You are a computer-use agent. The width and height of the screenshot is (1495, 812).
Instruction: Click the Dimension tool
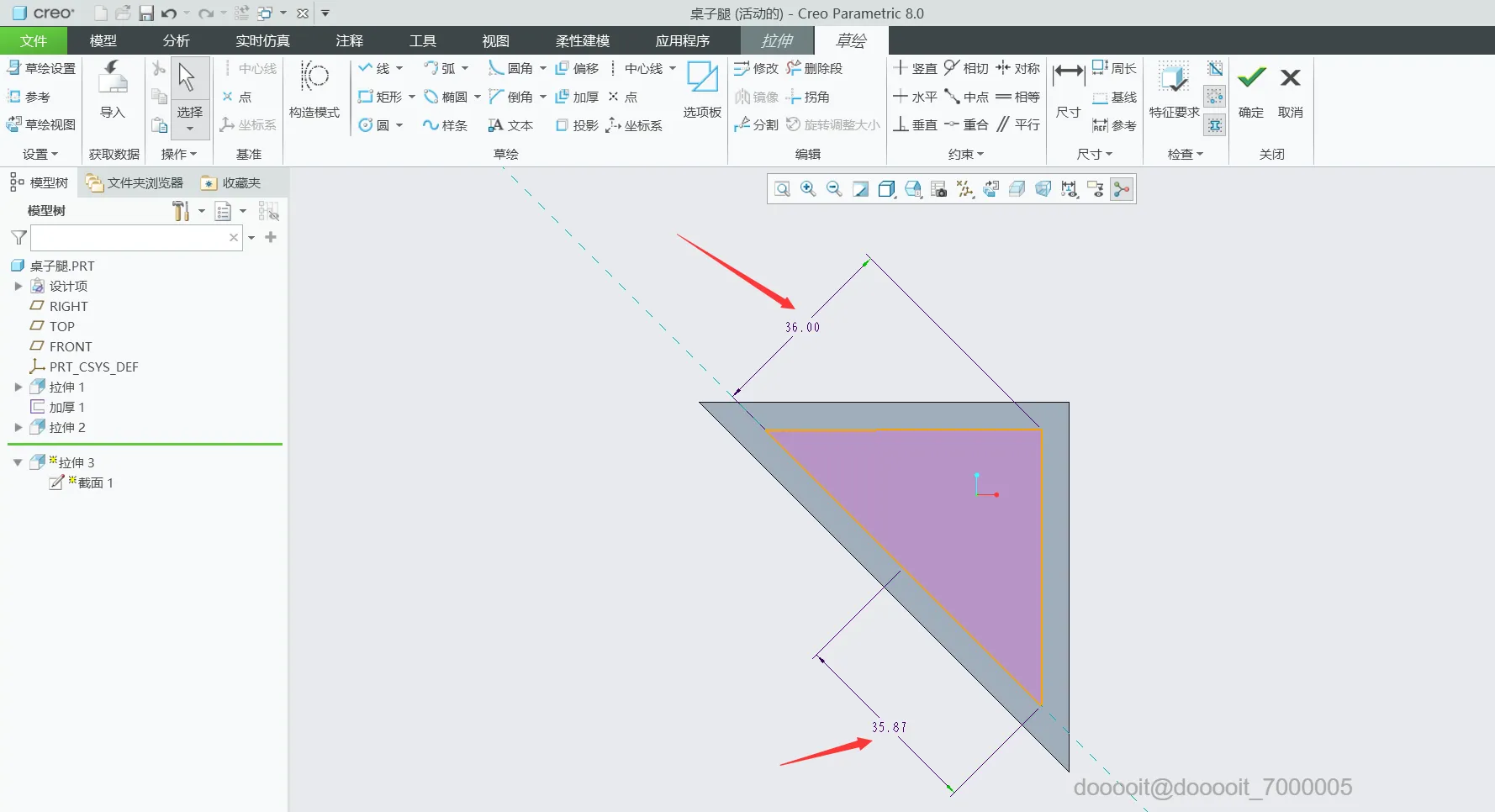[1068, 89]
